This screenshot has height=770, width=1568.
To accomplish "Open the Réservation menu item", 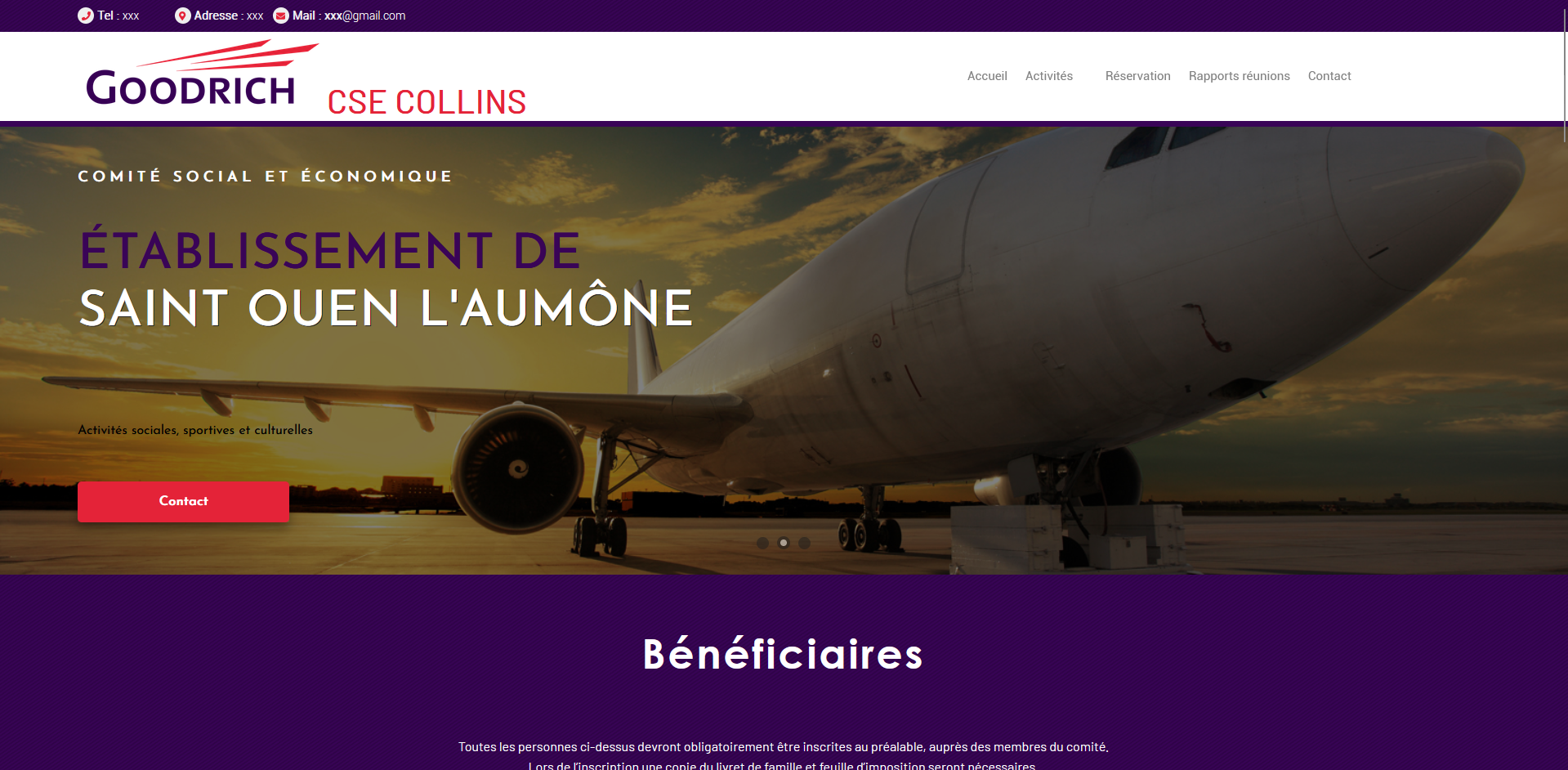I will point(1137,76).
